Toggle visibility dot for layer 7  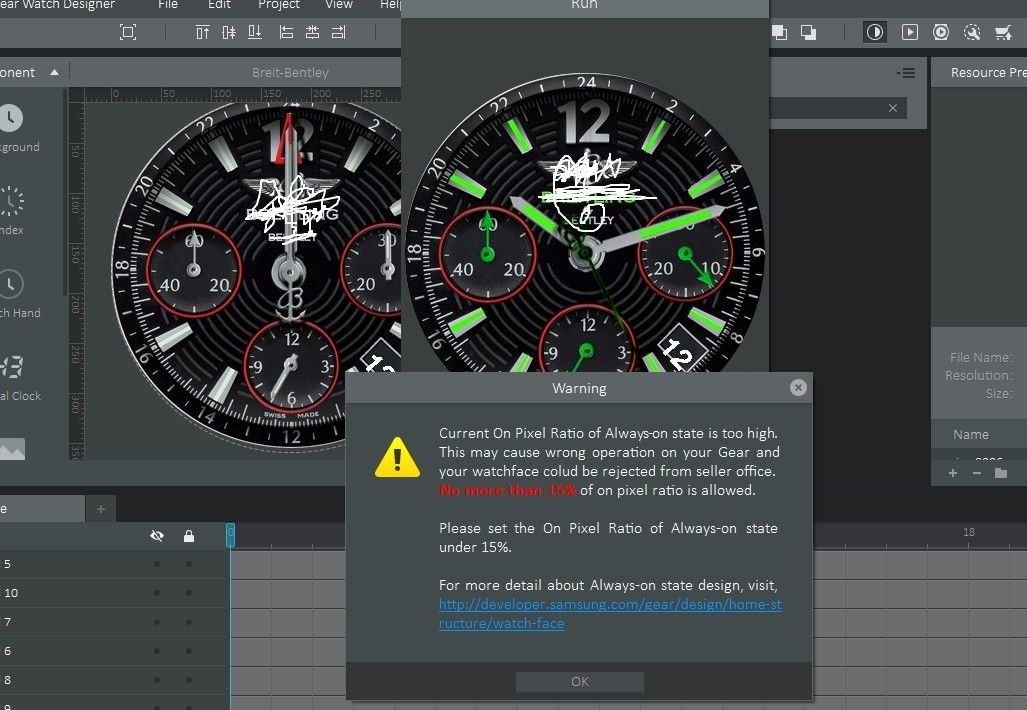tap(157, 622)
